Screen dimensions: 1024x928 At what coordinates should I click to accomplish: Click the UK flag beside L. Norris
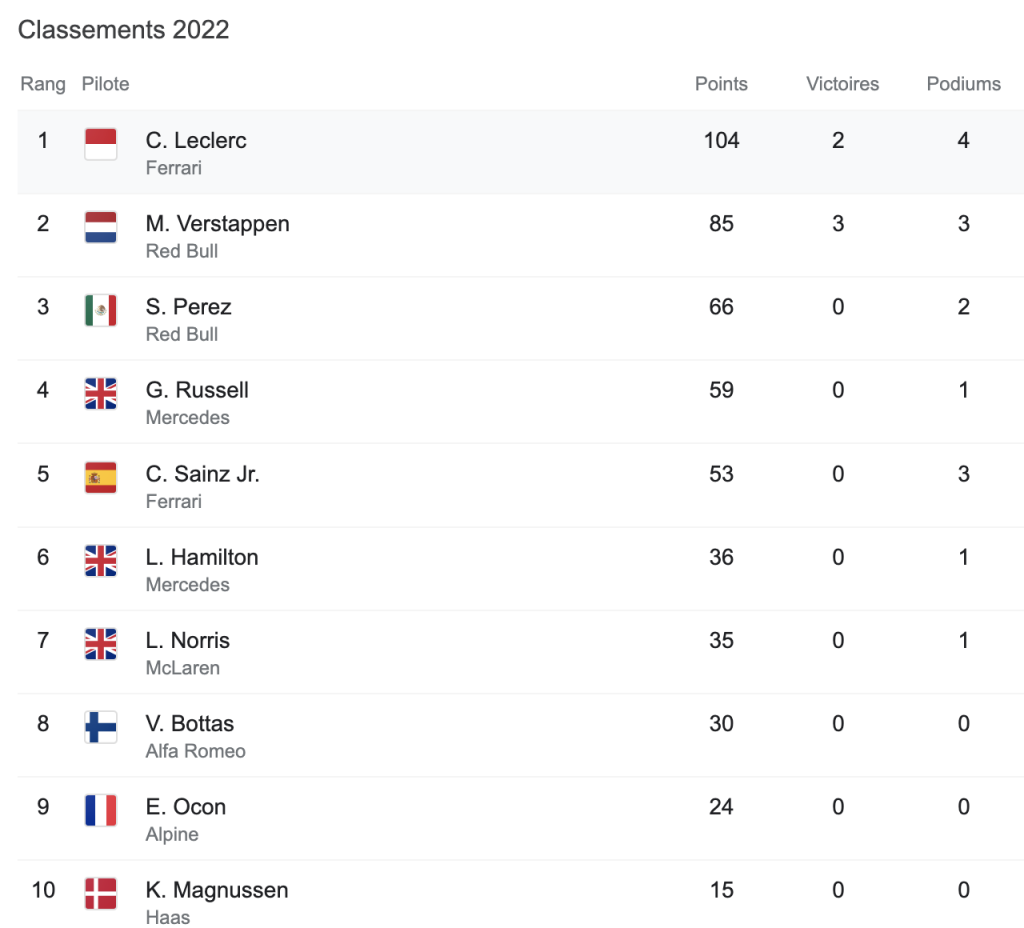(101, 644)
